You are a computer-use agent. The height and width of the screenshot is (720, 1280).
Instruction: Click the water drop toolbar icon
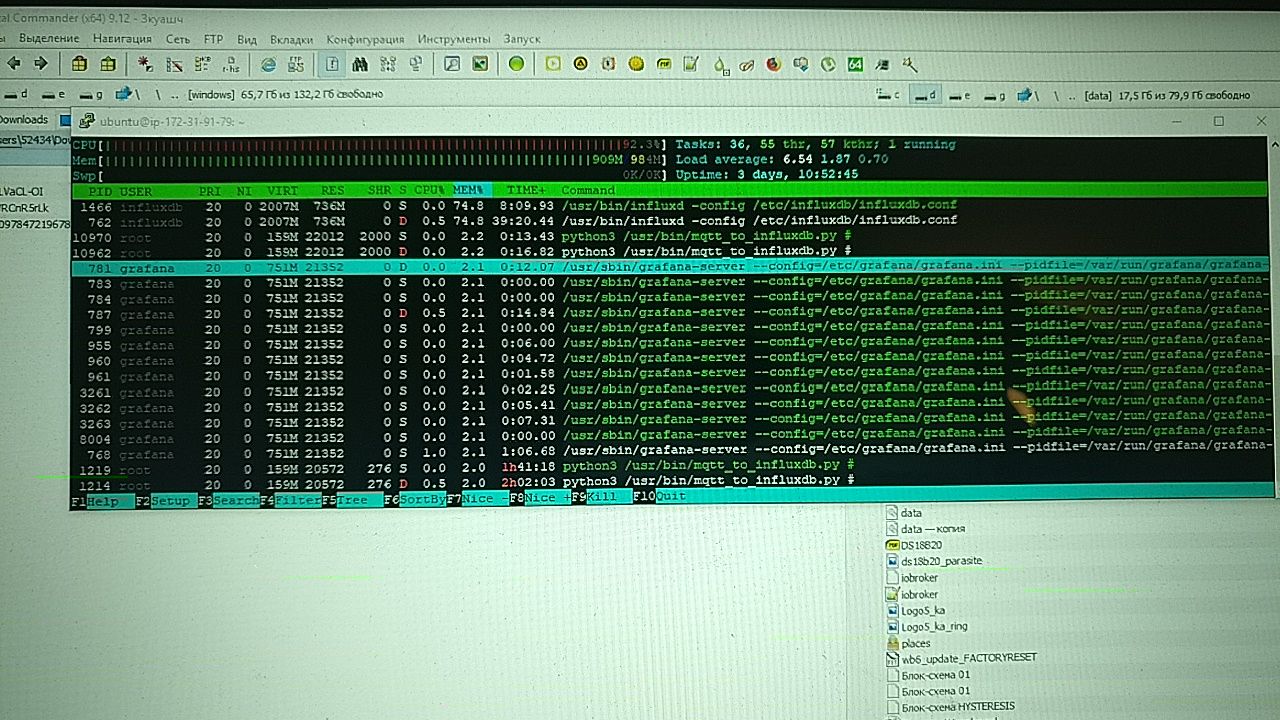(x=719, y=64)
